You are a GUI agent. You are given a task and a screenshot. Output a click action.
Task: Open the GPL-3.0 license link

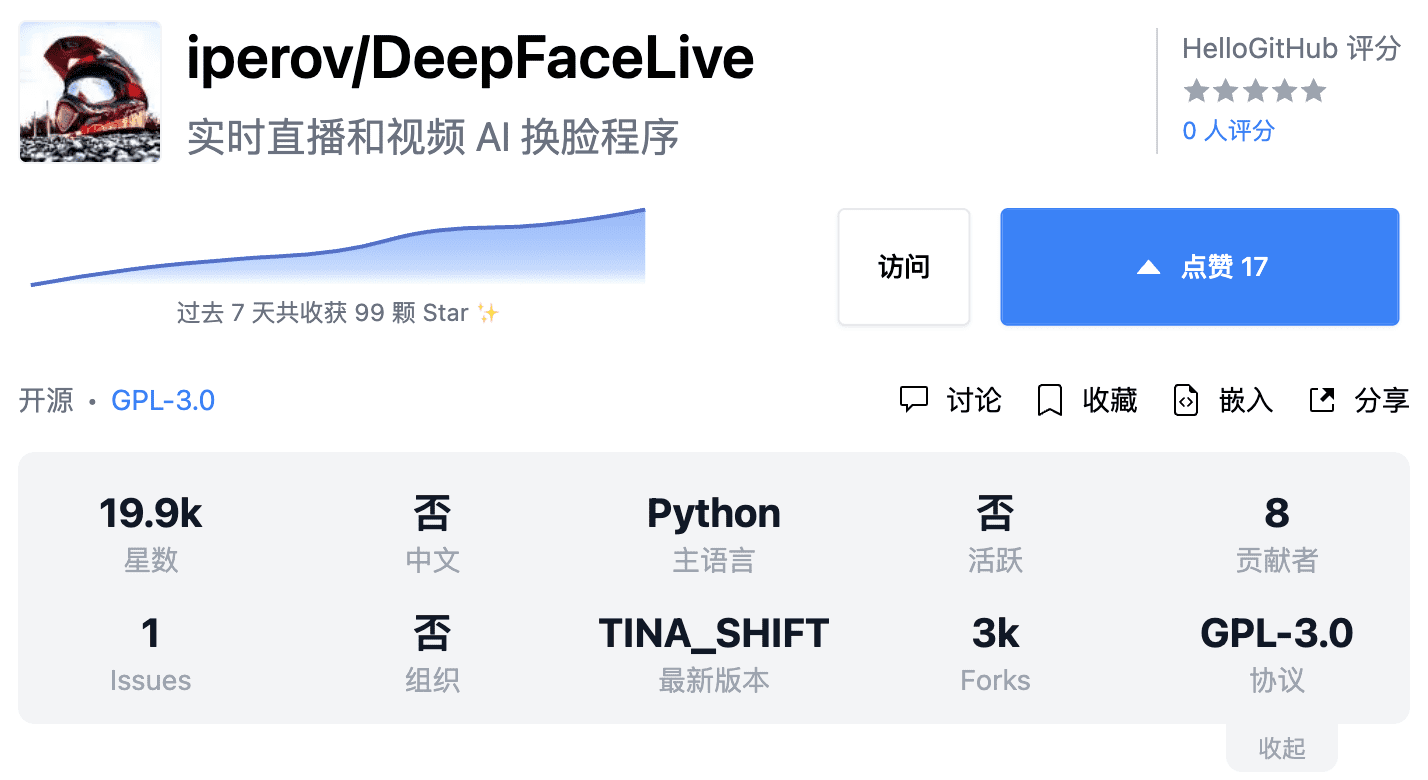coord(163,401)
